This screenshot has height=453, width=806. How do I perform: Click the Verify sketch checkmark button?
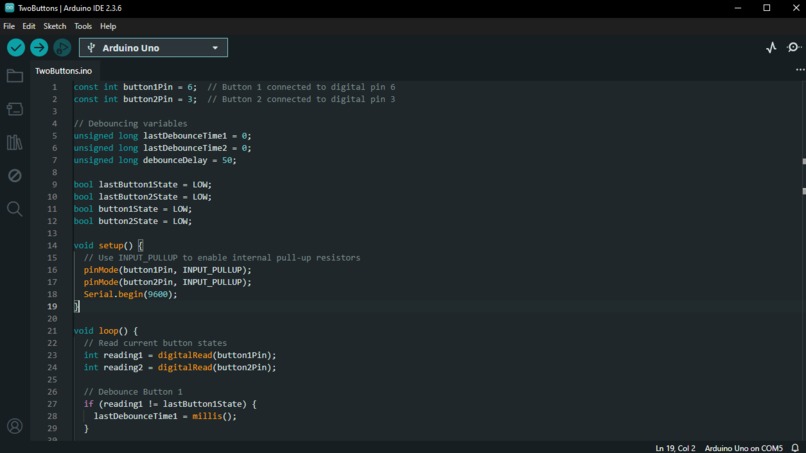coord(16,48)
